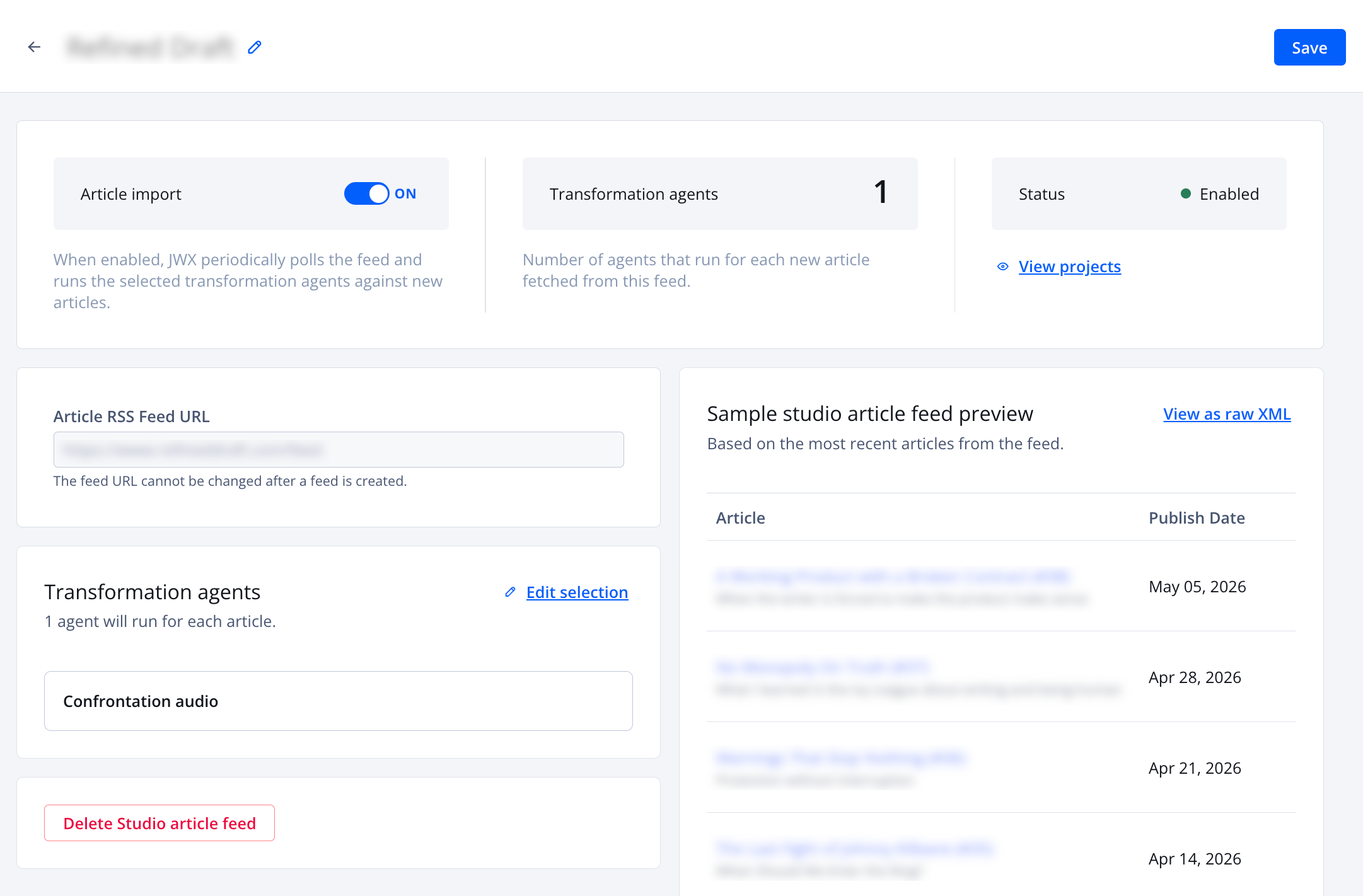
Task: Click the blurred feed title in header
Action: pyautogui.click(x=151, y=47)
